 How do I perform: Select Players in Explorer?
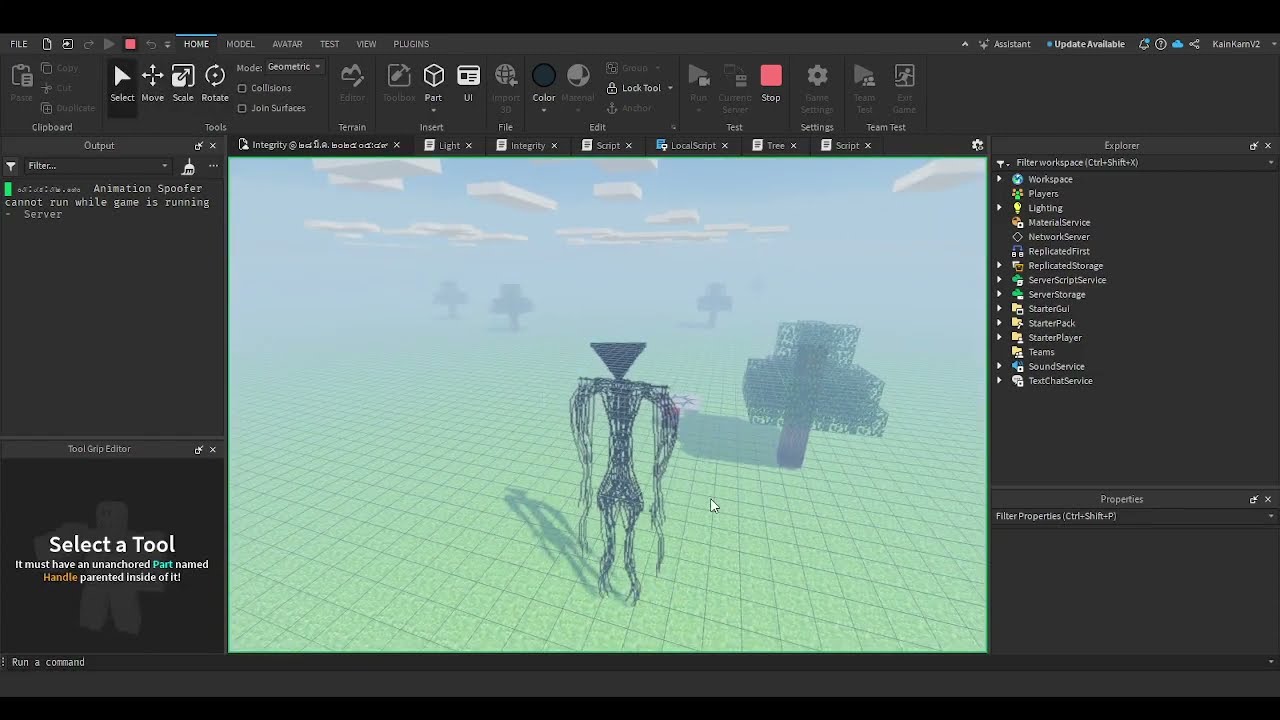click(1043, 194)
